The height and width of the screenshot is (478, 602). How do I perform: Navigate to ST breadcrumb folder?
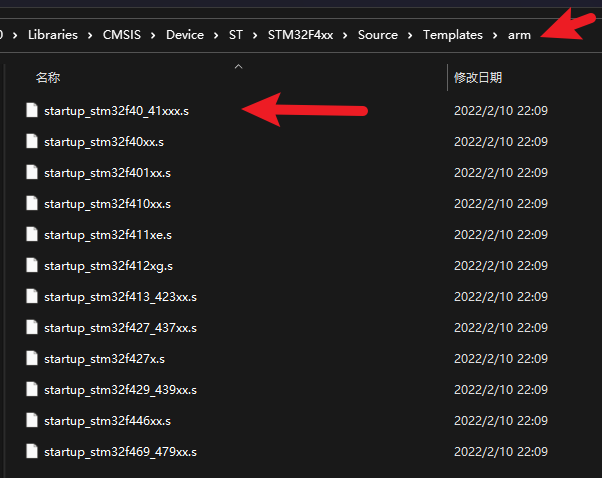(x=236, y=35)
